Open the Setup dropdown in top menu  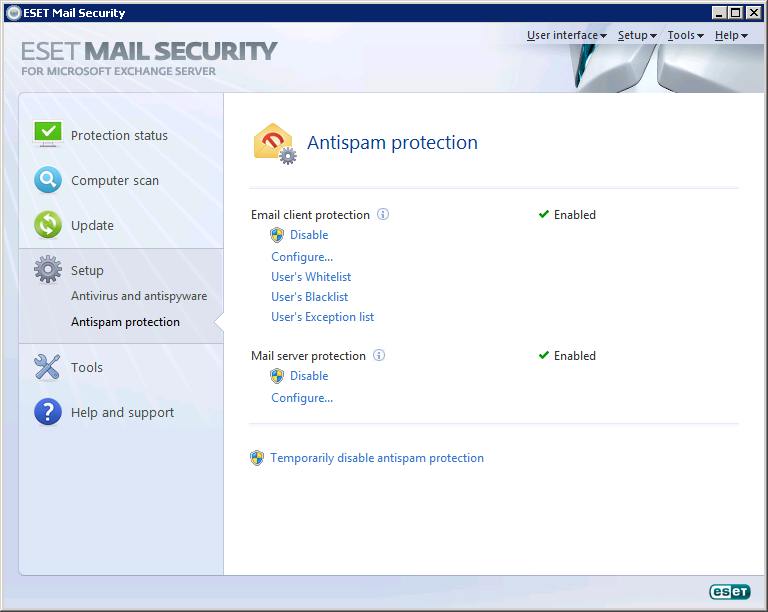(x=637, y=35)
